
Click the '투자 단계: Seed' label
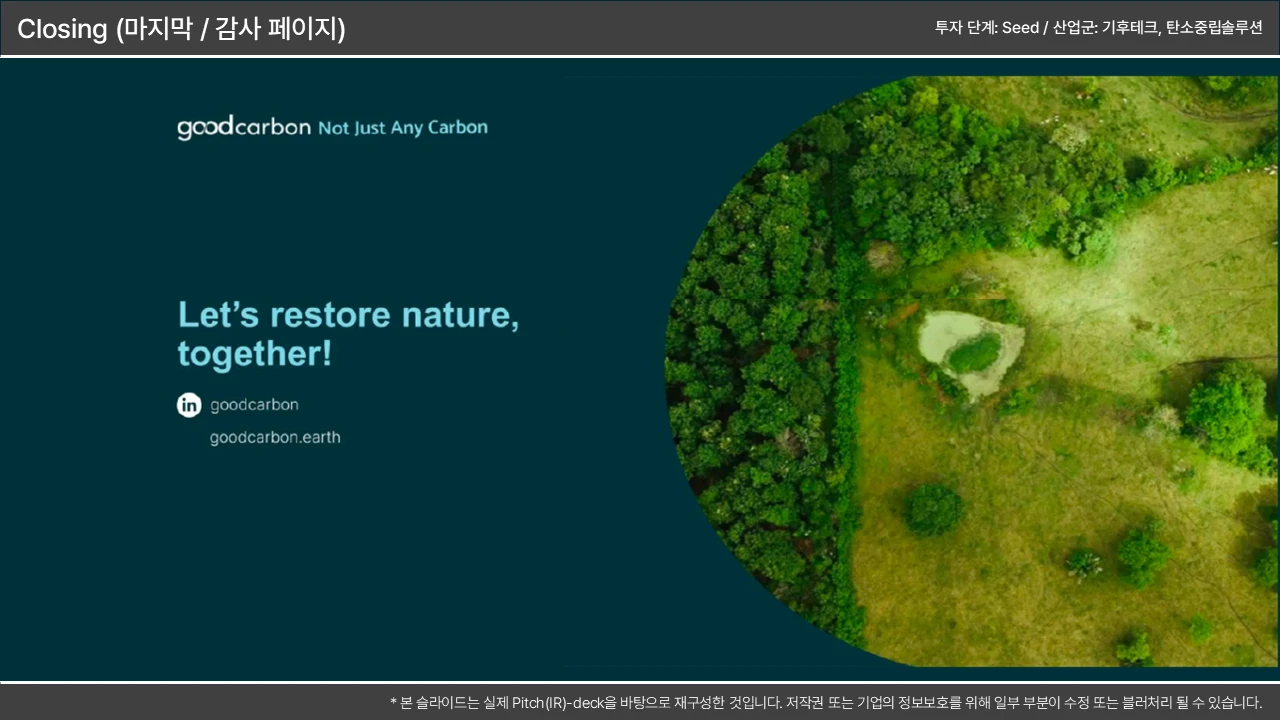point(986,28)
